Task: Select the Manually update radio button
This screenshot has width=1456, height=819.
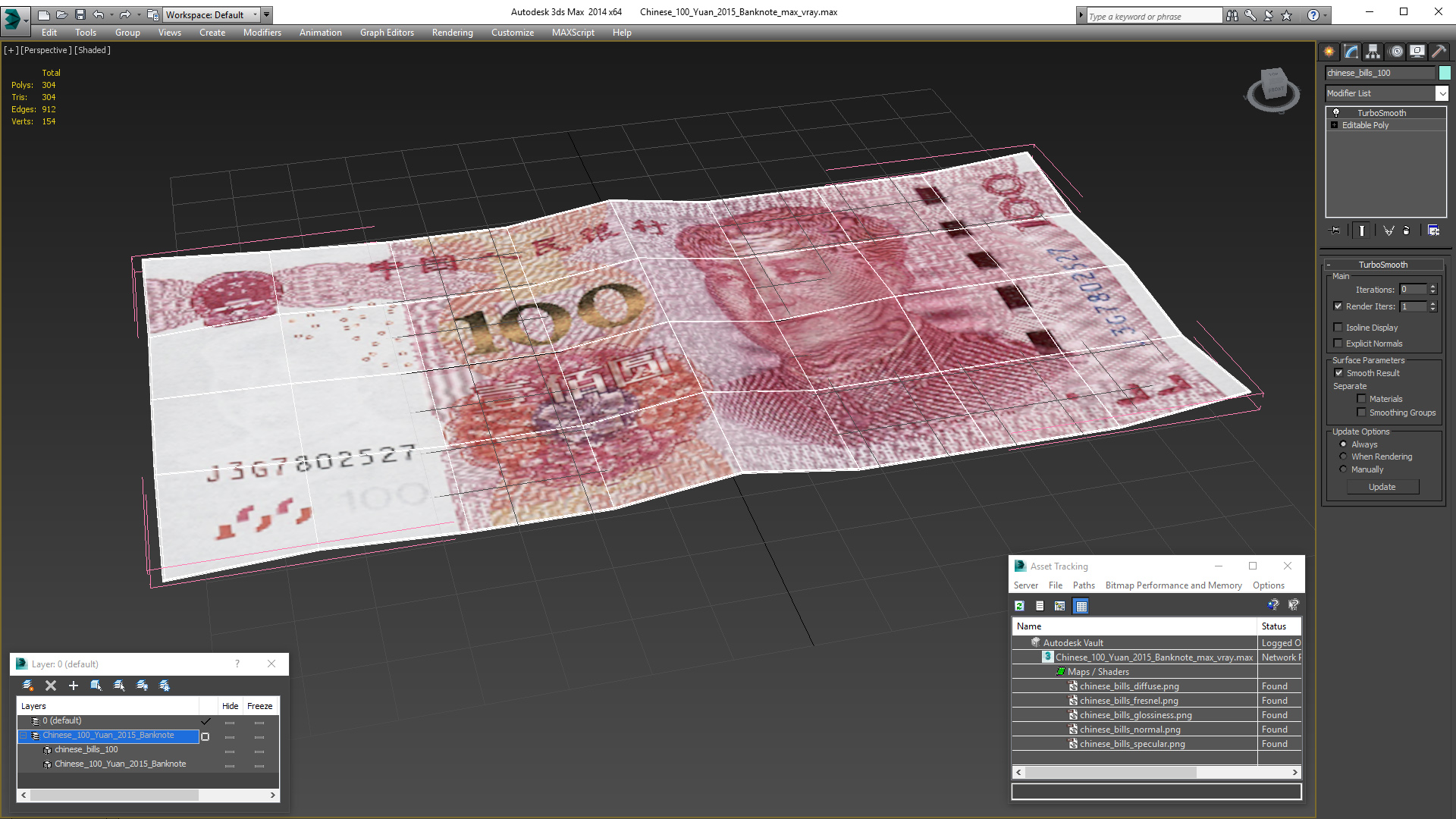Action: tap(1343, 469)
